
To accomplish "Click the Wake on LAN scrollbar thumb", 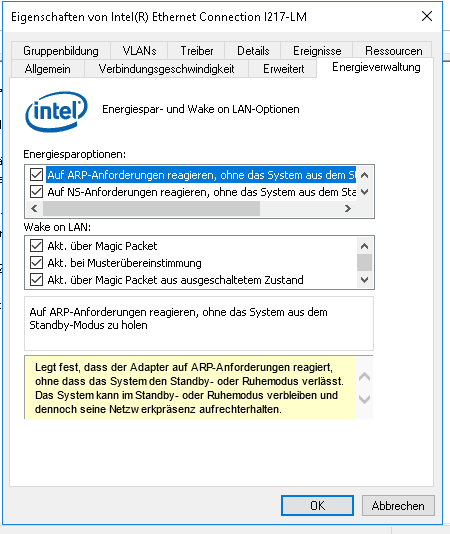I will (364, 263).
